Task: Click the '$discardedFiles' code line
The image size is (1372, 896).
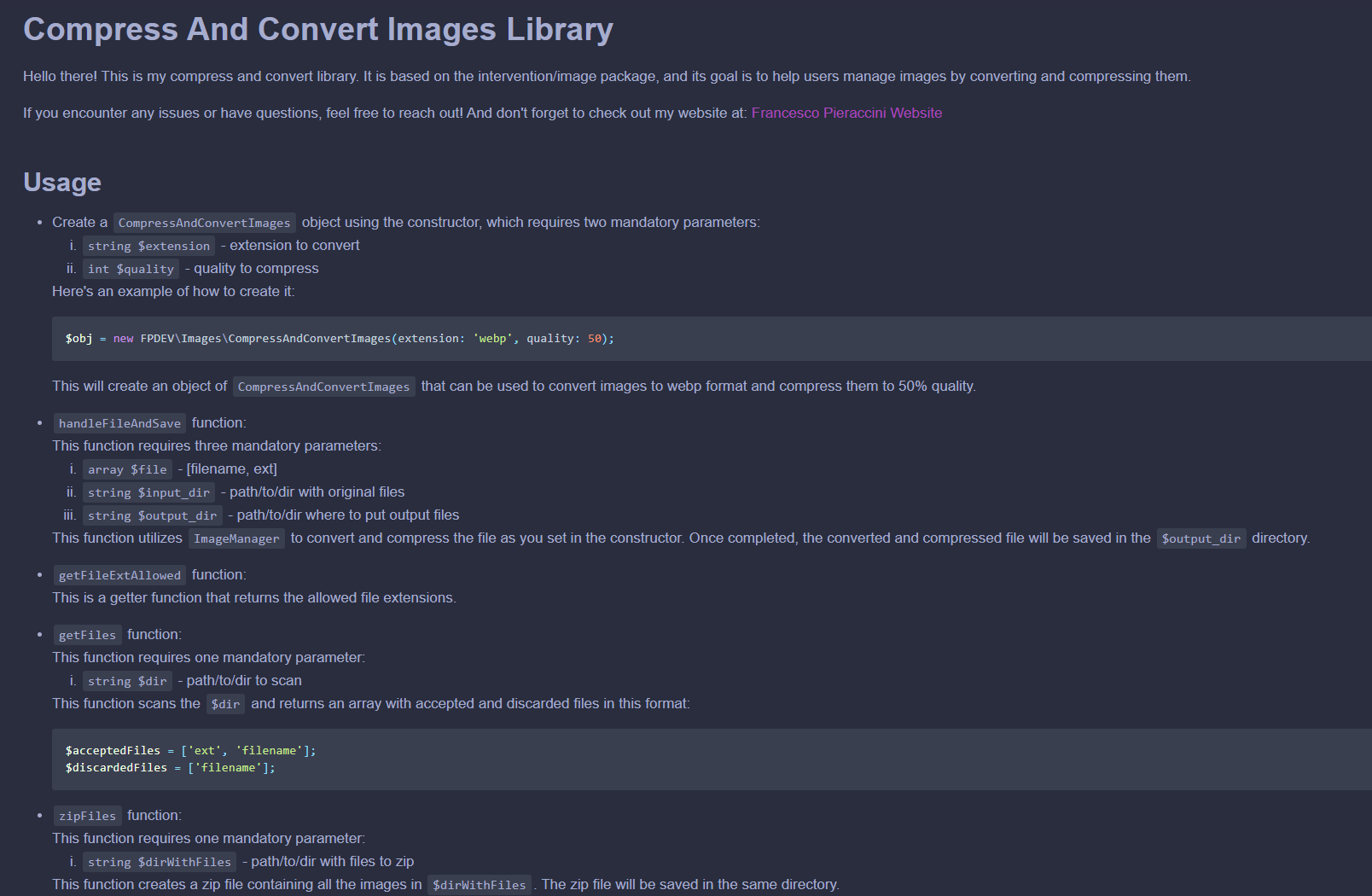Action: click(171, 768)
